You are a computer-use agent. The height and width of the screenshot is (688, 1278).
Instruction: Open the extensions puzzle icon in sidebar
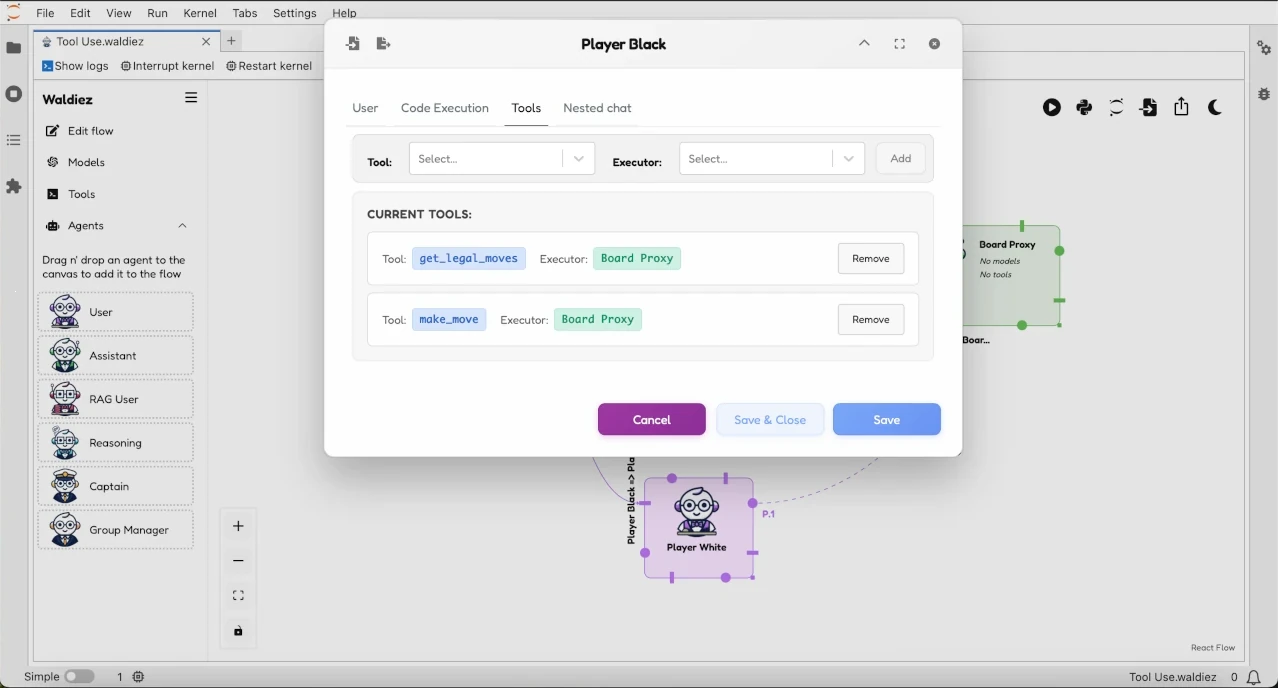point(14,186)
